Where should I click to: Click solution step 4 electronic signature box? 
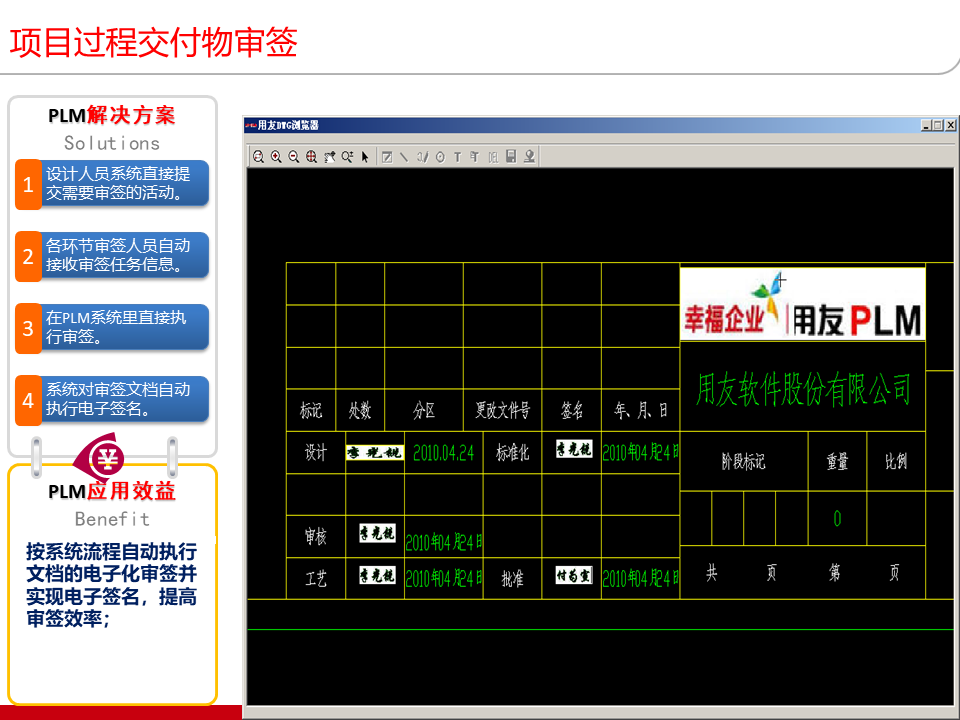pyautogui.click(x=112, y=400)
